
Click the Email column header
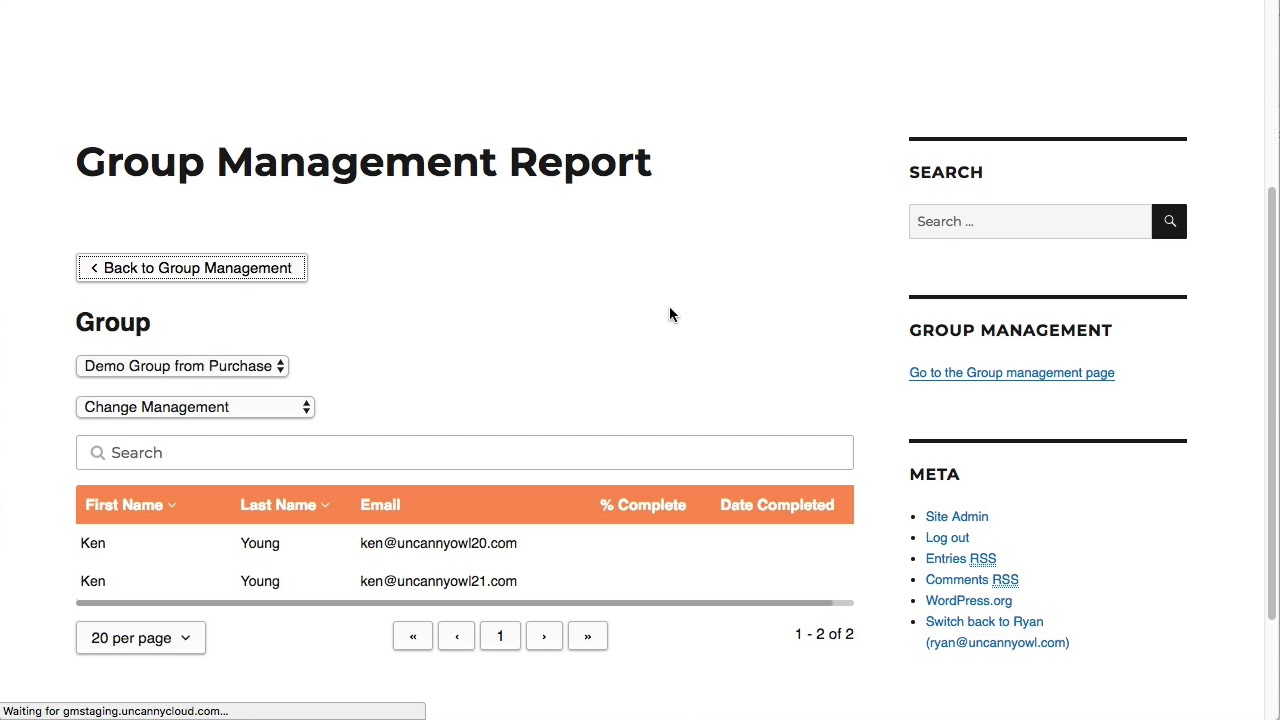(x=380, y=505)
